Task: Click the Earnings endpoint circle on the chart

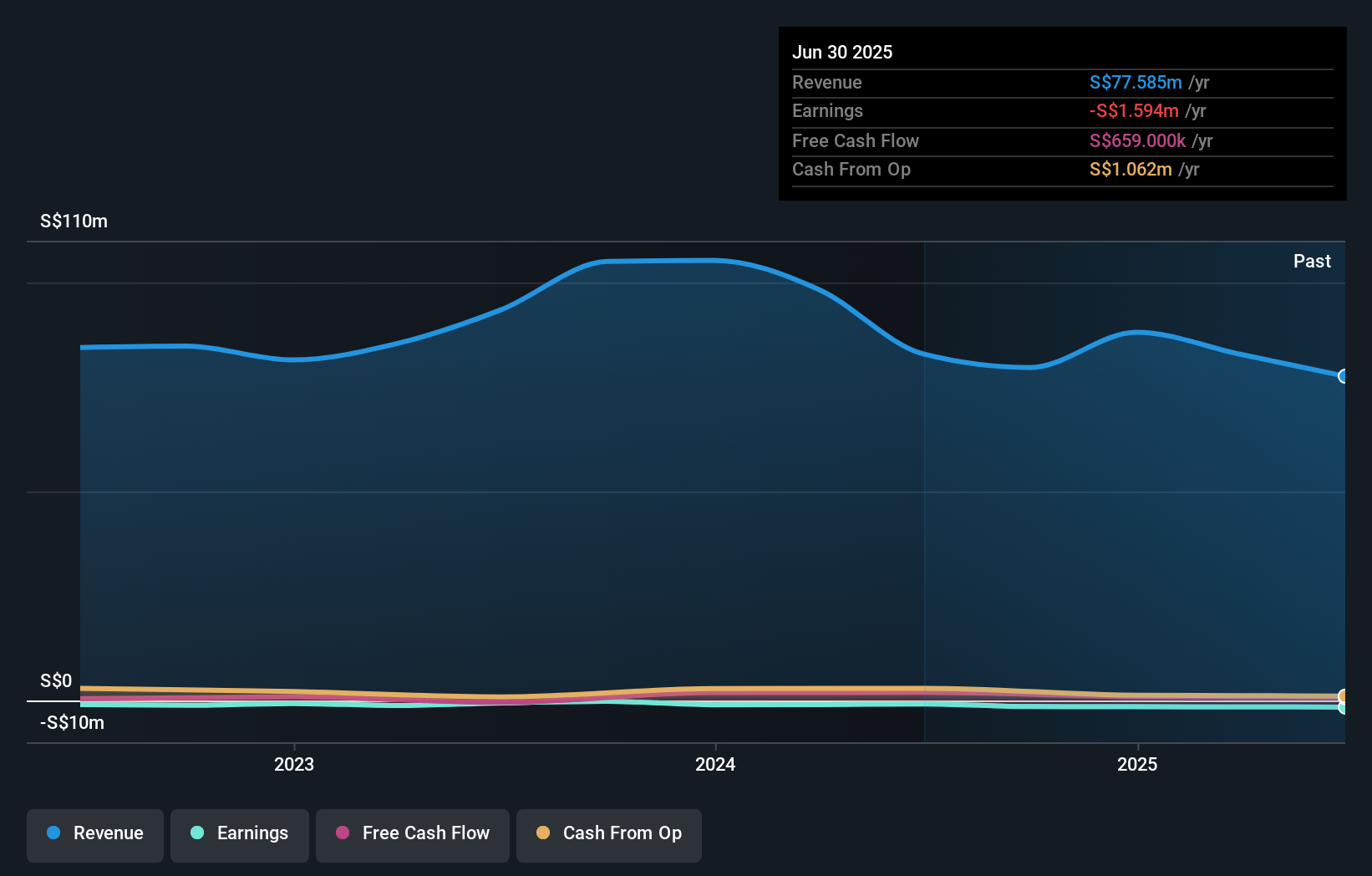Action: pyautogui.click(x=1344, y=708)
